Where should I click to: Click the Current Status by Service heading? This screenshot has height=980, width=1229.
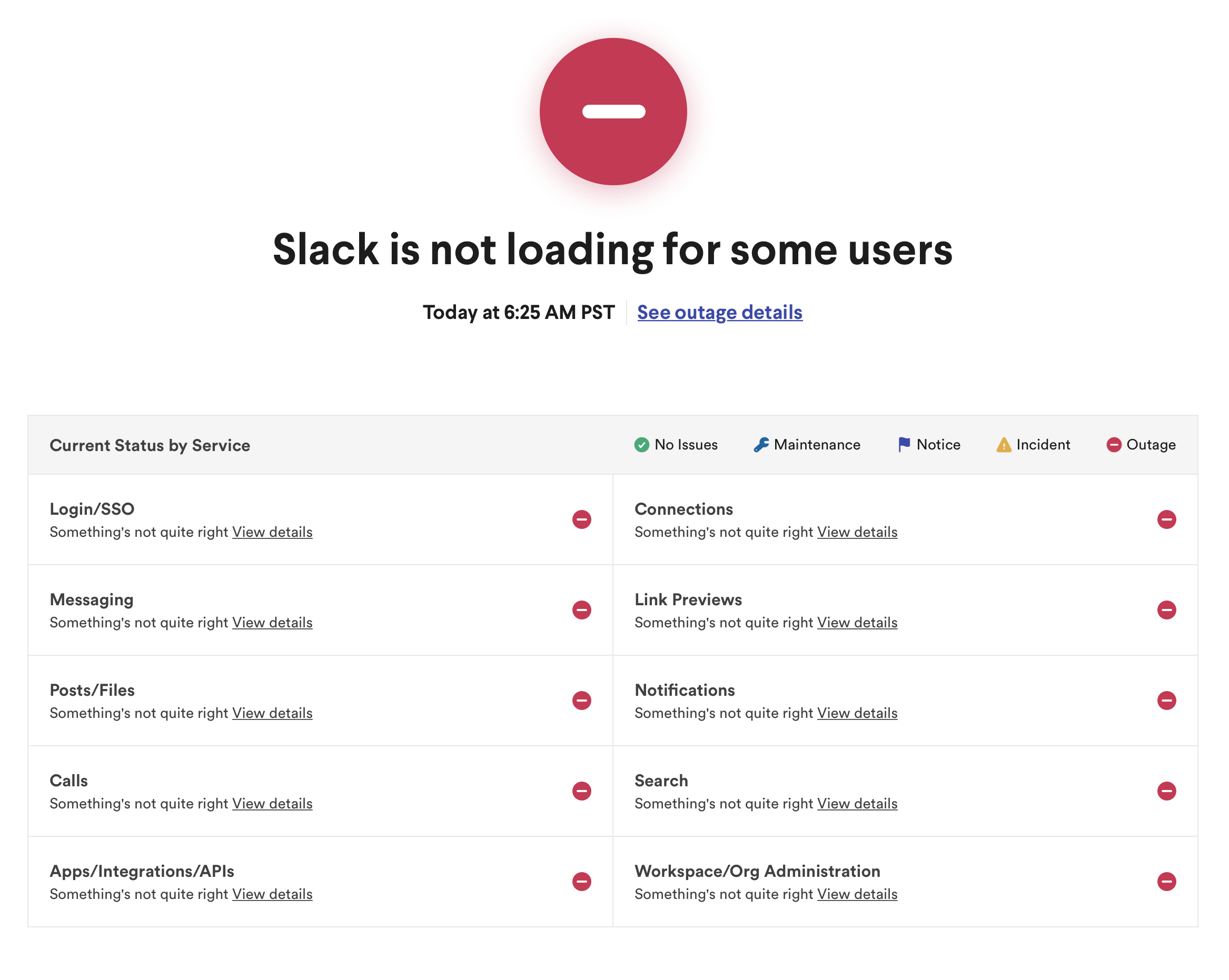pos(150,445)
